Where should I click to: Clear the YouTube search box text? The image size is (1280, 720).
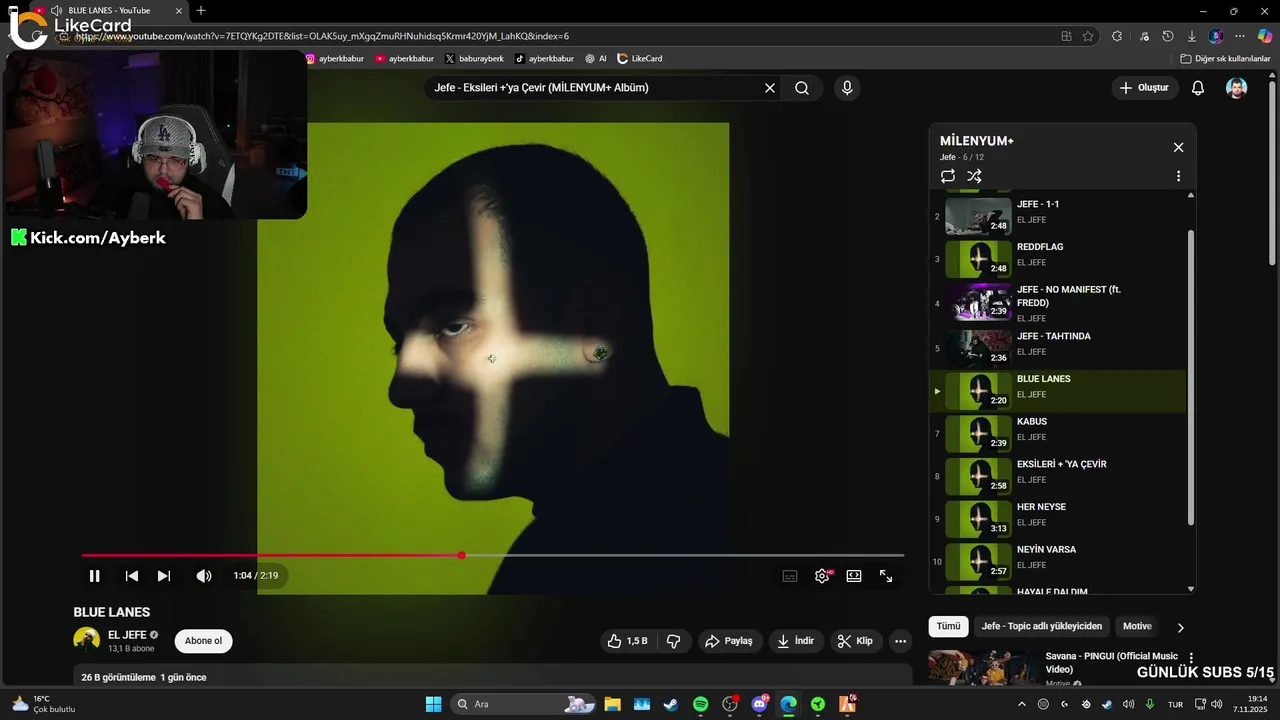click(x=770, y=88)
